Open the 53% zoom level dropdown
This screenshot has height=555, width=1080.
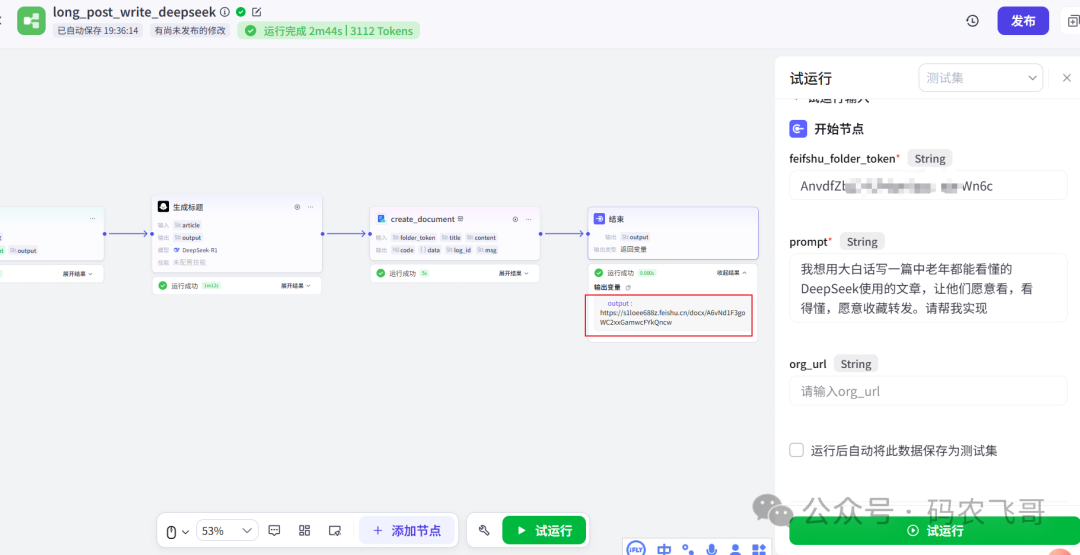227,531
